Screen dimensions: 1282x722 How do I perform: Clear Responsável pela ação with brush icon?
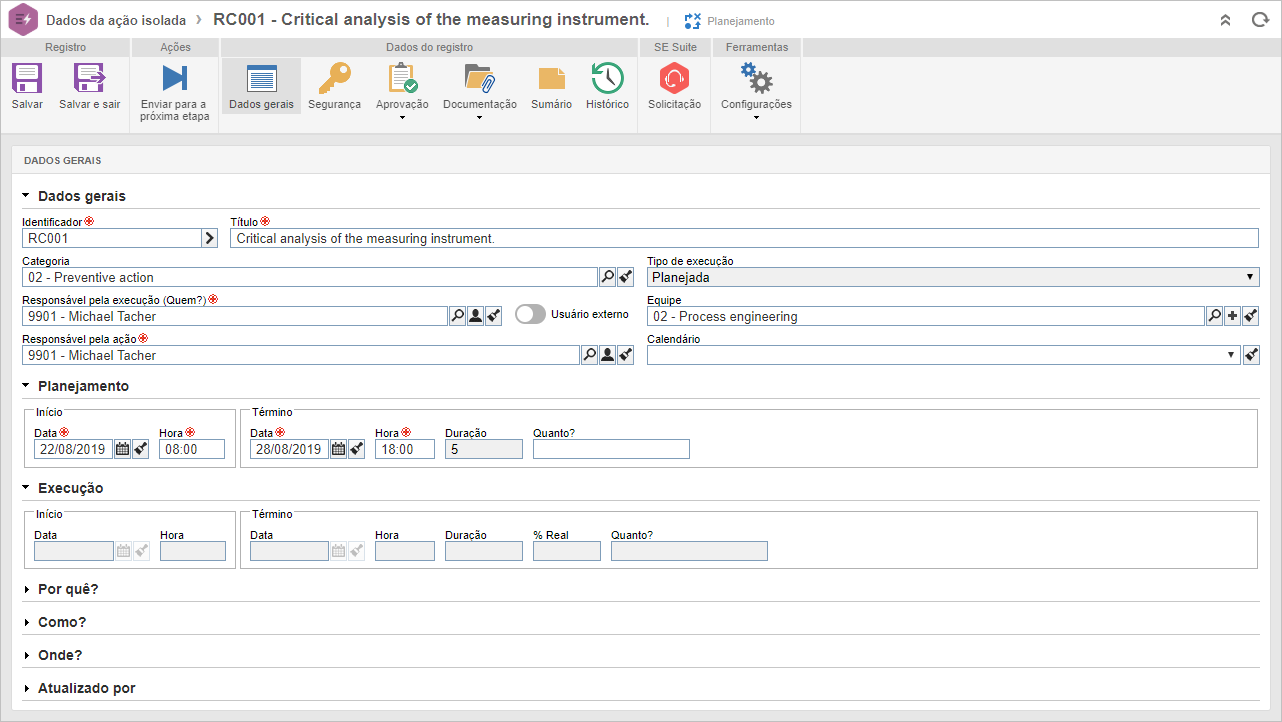point(625,355)
